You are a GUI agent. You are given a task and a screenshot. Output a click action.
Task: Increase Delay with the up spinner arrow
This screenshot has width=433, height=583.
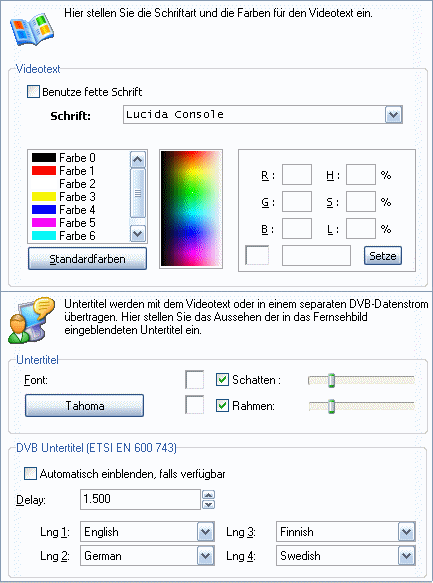[x=209, y=495]
